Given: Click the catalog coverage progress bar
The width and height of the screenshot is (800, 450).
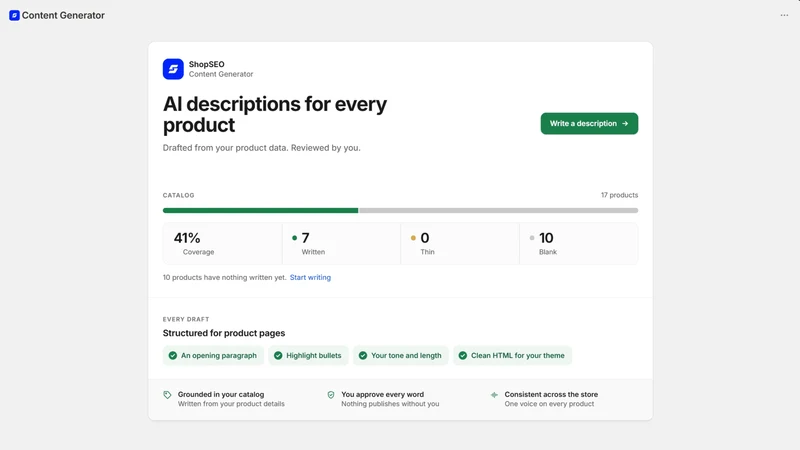Looking at the screenshot, I should (x=401, y=210).
